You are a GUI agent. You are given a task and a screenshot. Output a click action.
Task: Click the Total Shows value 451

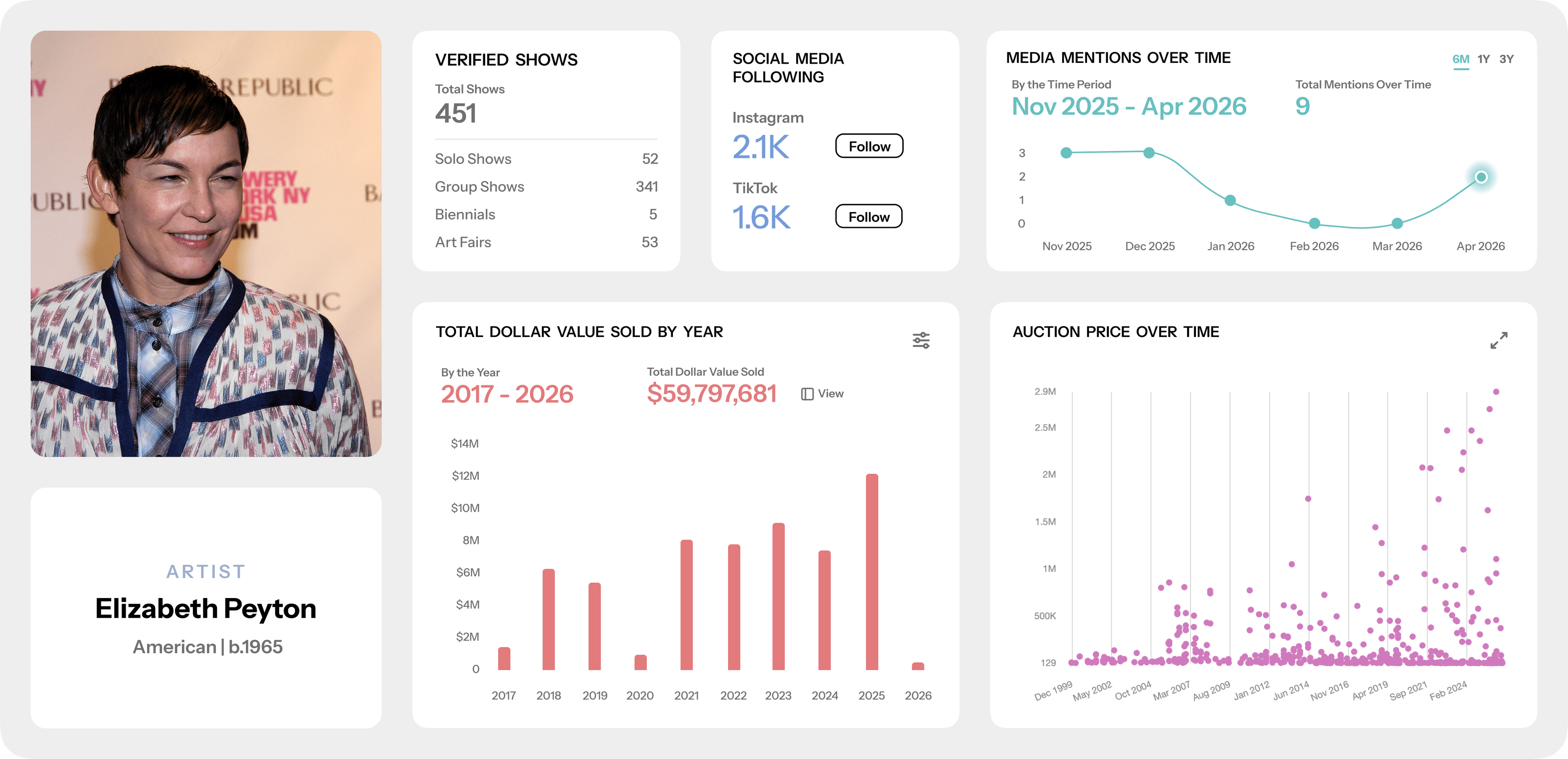[x=455, y=113]
